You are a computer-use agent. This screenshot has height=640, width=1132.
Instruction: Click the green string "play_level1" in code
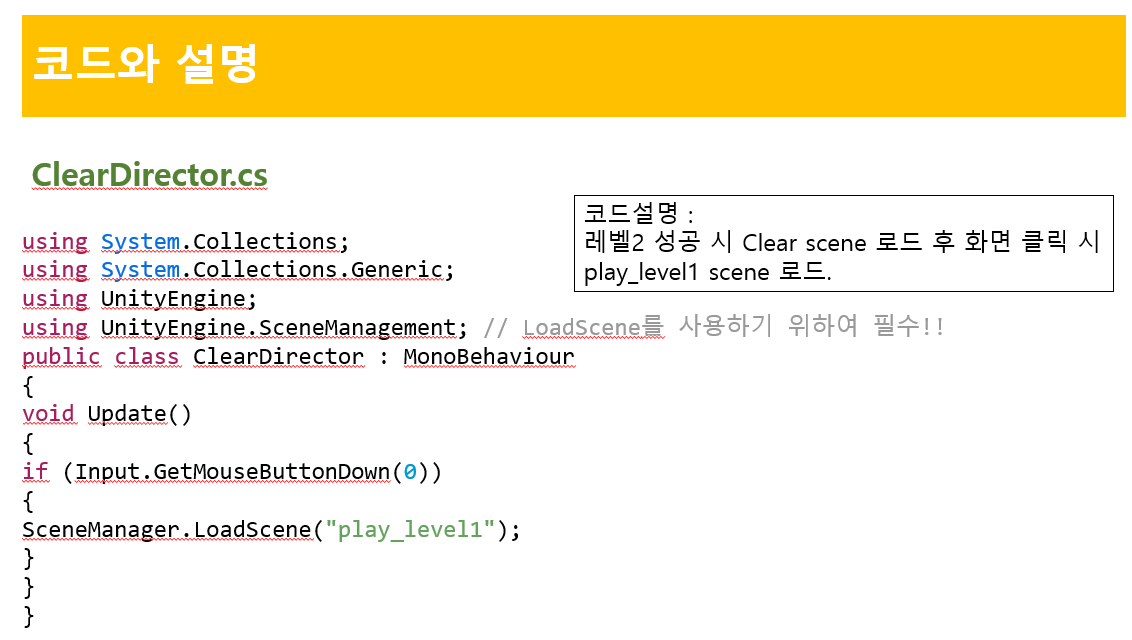410,530
